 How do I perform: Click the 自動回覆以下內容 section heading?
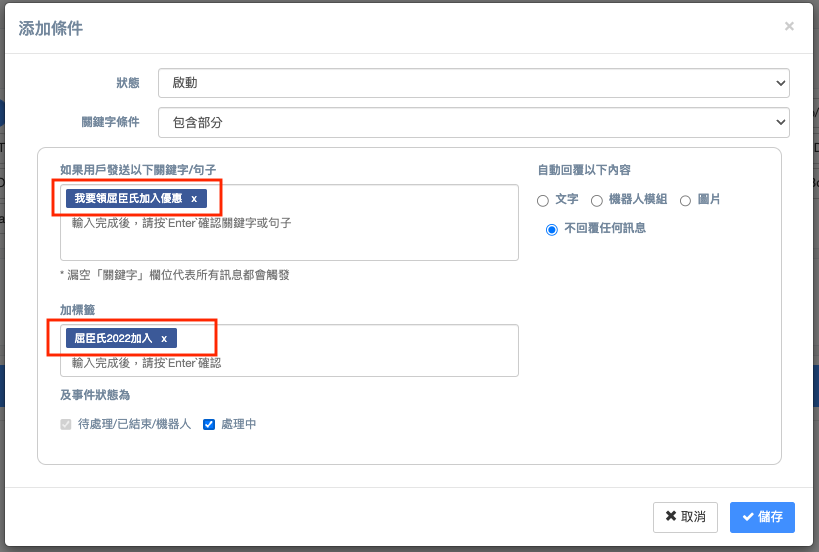(584, 170)
